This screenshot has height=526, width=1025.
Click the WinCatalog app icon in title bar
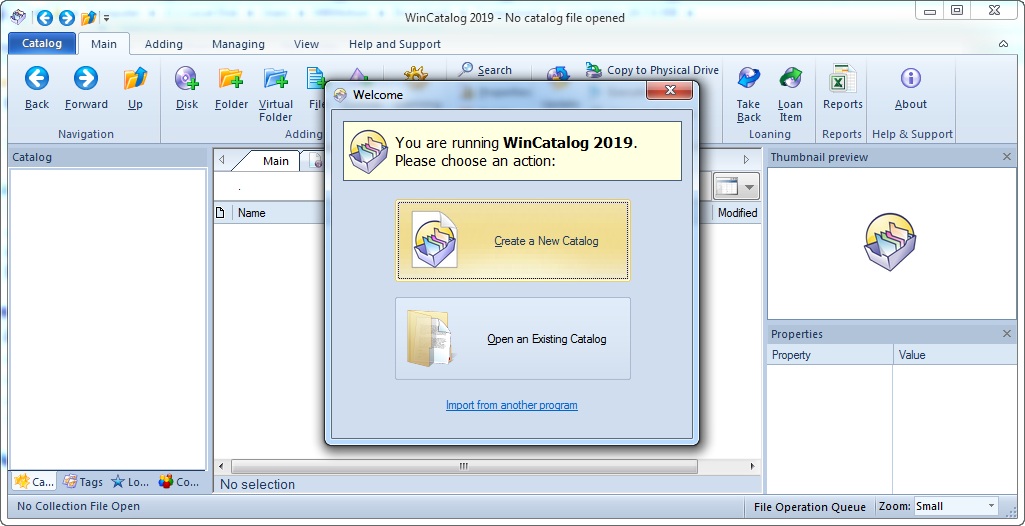coord(18,17)
